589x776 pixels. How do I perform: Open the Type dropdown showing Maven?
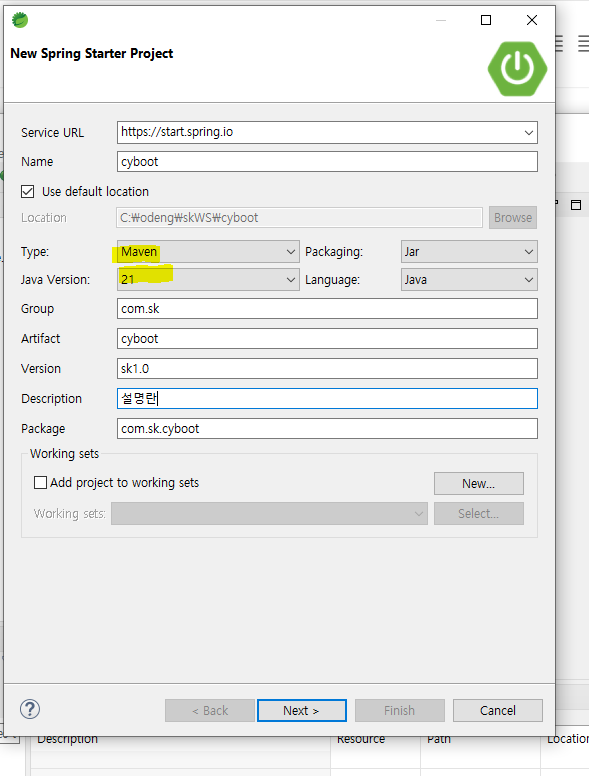point(208,251)
